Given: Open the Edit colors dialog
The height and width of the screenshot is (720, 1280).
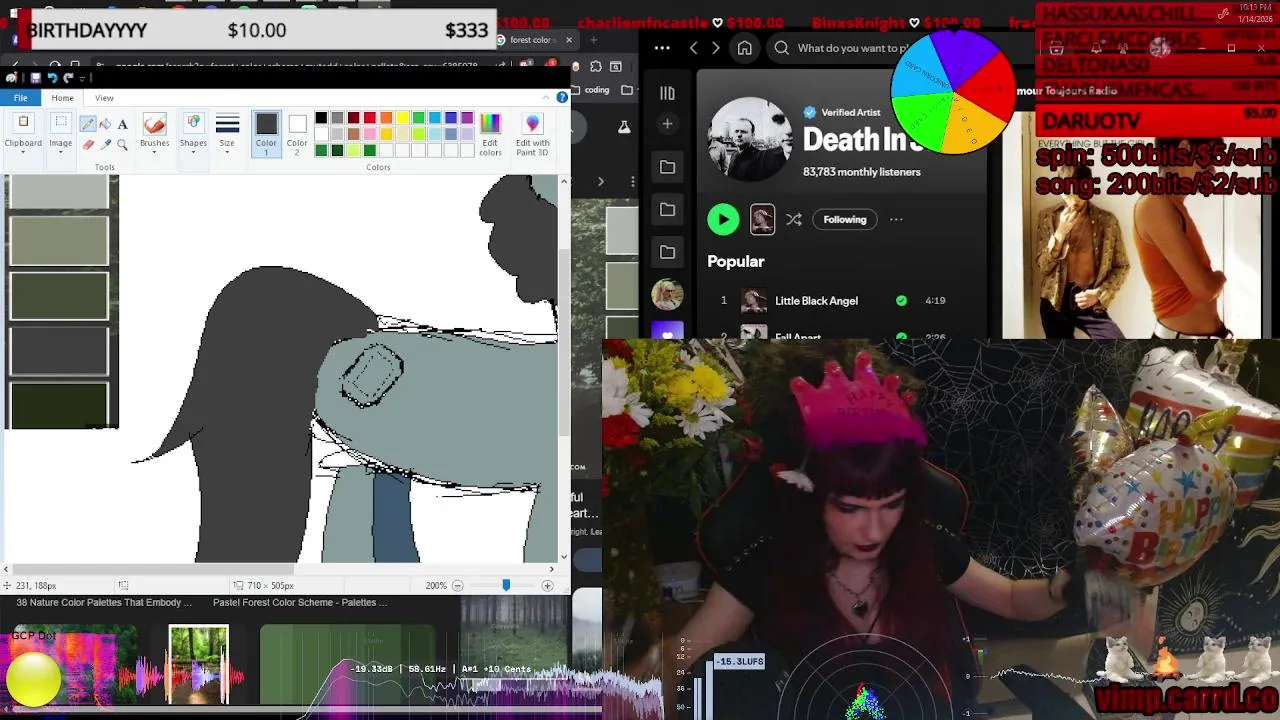Looking at the screenshot, I should [x=490, y=133].
